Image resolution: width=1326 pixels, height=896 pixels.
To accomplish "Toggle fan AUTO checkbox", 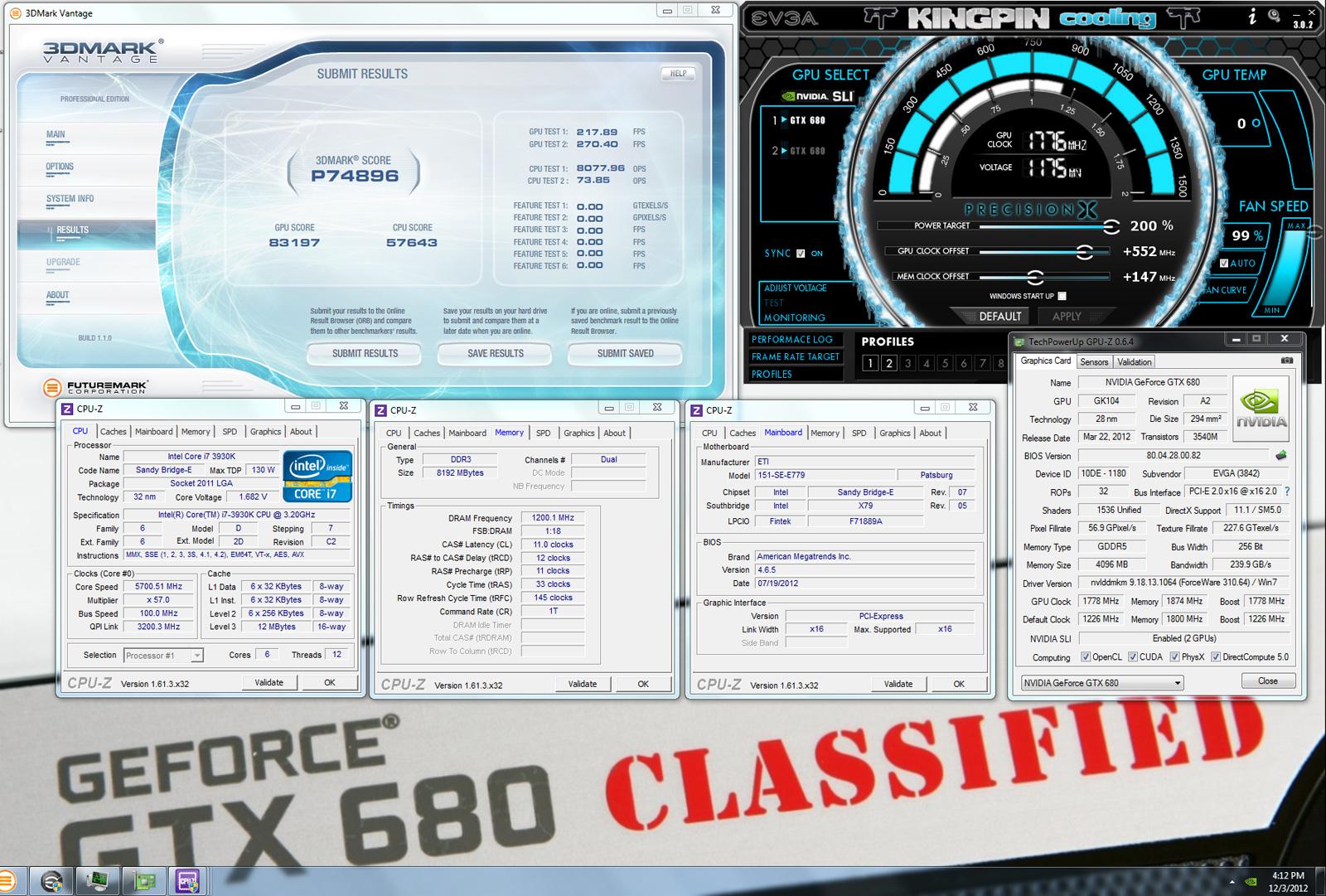I will pyautogui.click(x=1224, y=264).
